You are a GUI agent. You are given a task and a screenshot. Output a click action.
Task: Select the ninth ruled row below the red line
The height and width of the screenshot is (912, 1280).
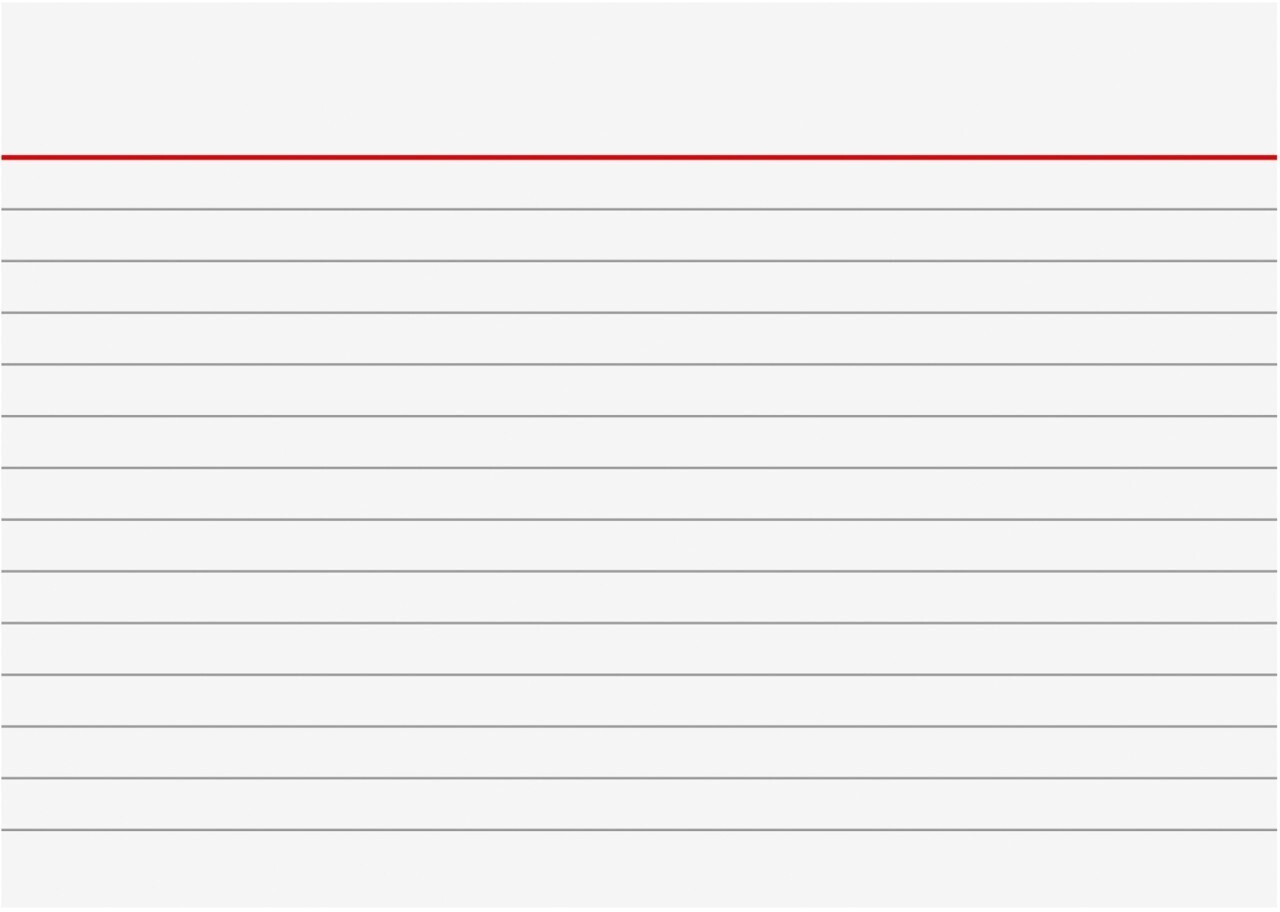tap(640, 597)
